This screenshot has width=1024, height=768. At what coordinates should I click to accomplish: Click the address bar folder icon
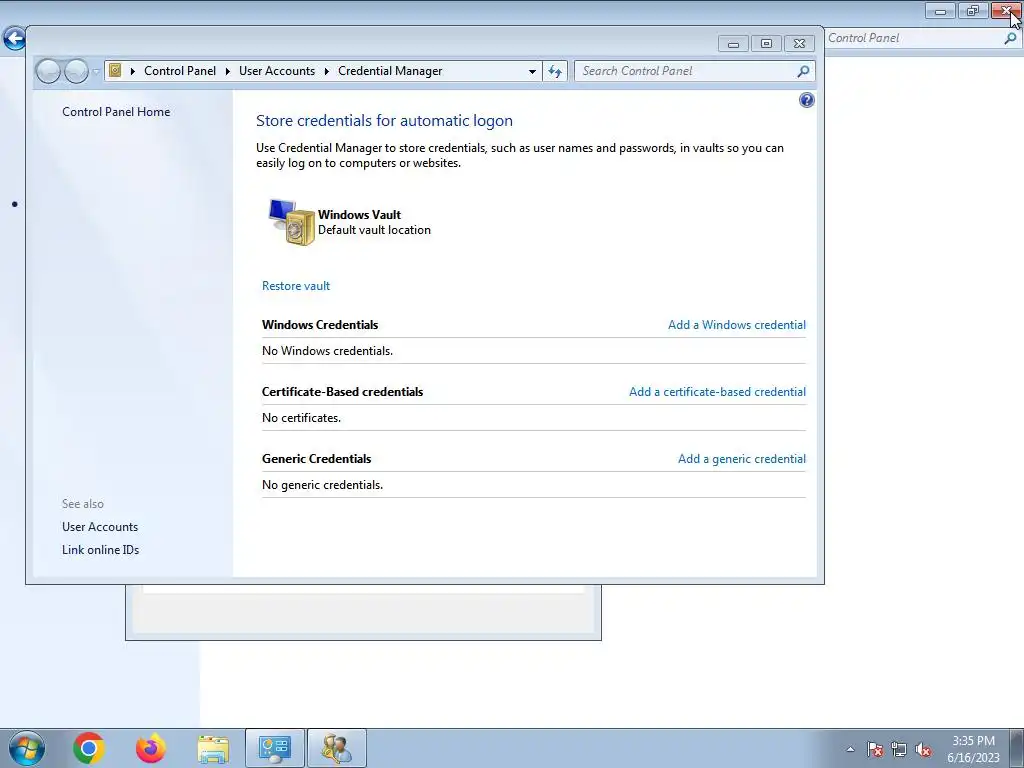click(116, 71)
